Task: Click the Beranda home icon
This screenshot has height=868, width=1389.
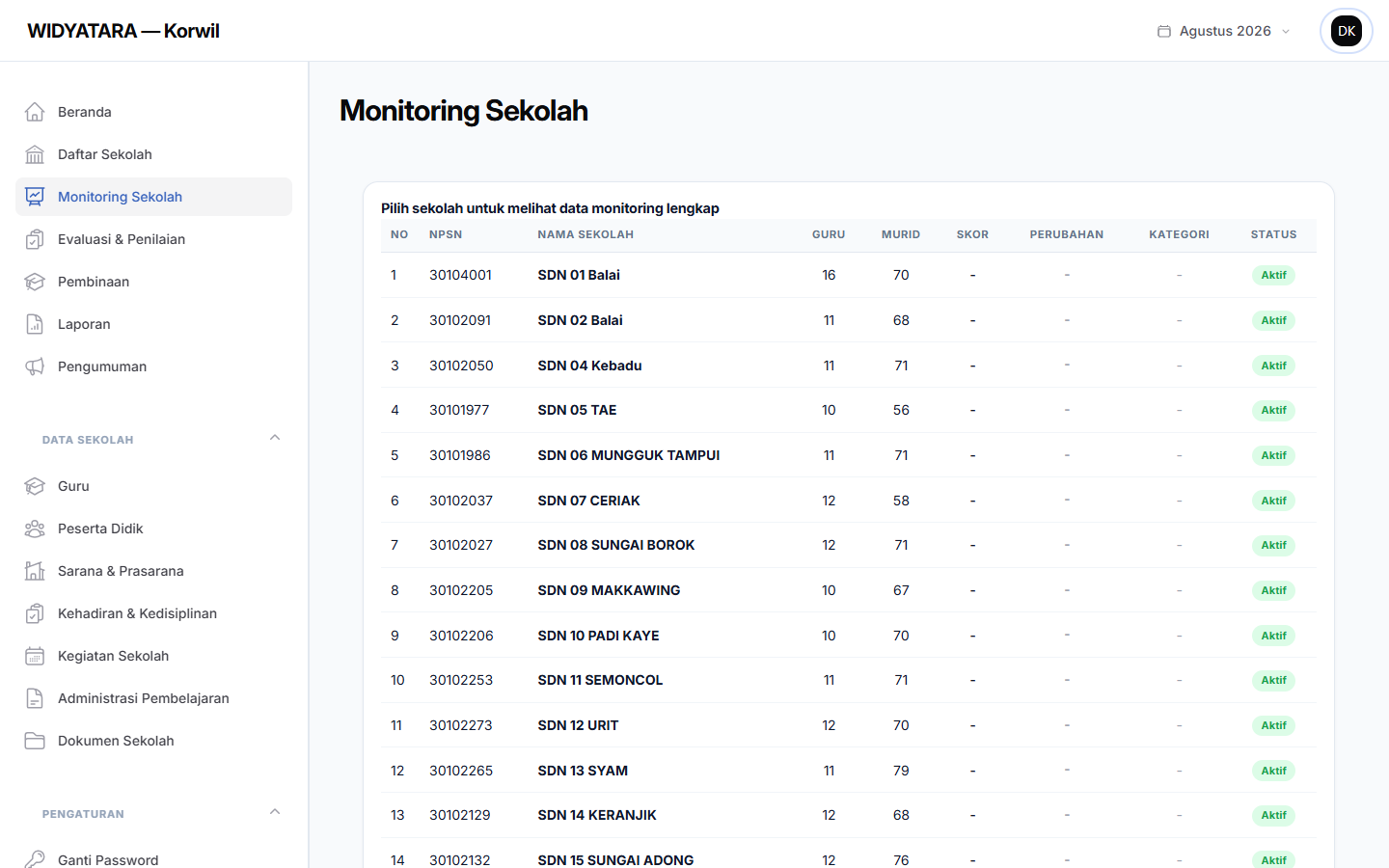Action: 35,112
